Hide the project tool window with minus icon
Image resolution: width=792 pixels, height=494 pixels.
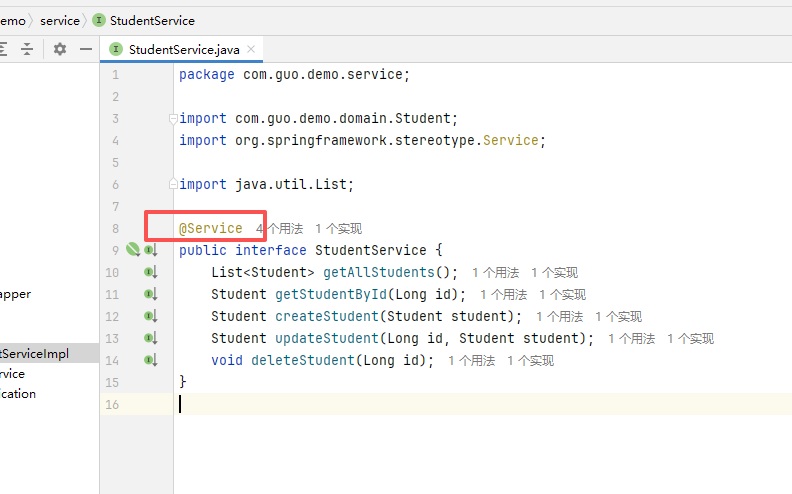pos(86,49)
